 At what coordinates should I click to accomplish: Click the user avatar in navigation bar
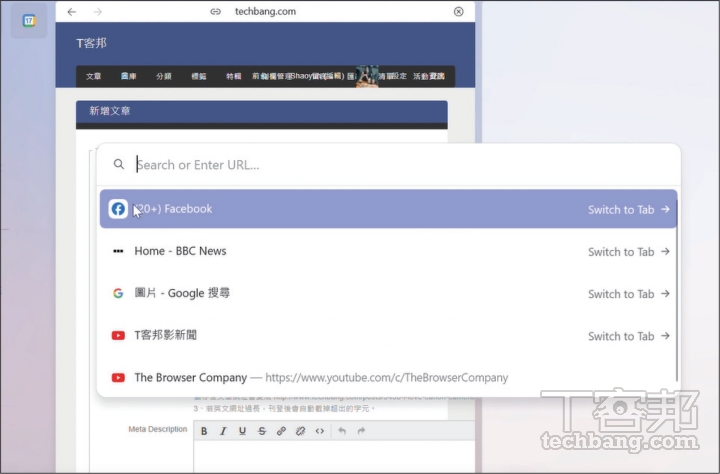click(367, 76)
